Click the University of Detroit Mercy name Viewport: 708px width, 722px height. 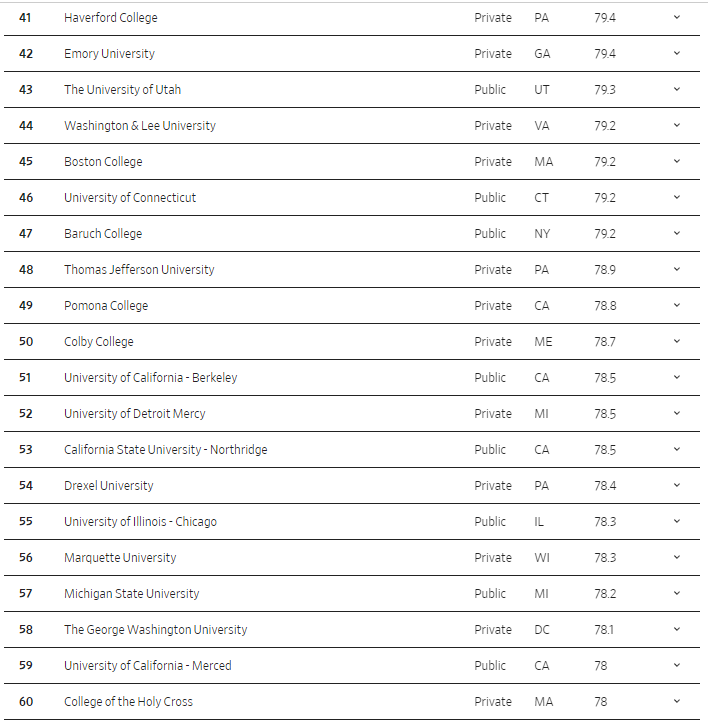coord(134,414)
